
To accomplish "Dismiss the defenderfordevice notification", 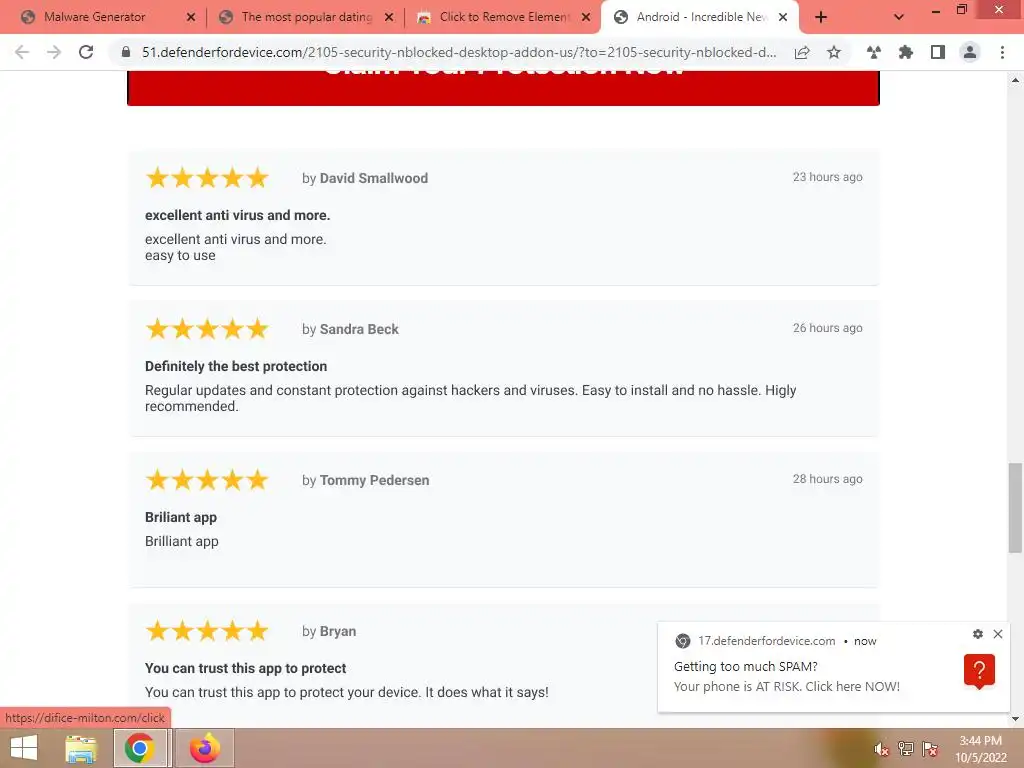I will [x=998, y=633].
